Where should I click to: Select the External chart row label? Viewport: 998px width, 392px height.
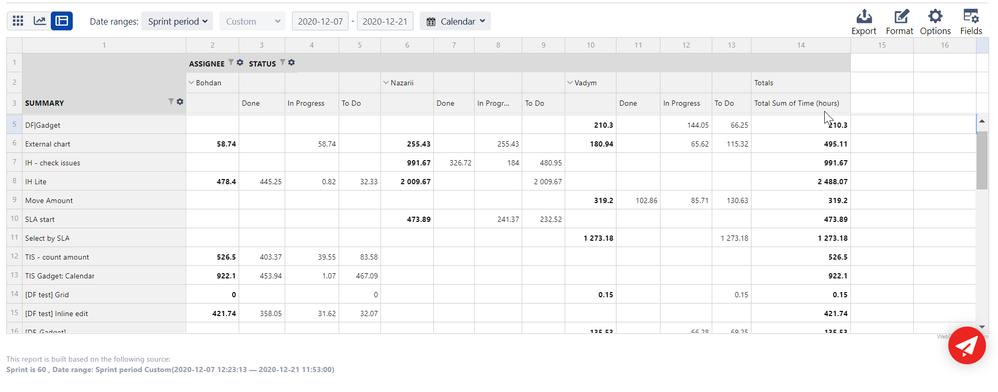point(48,144)
